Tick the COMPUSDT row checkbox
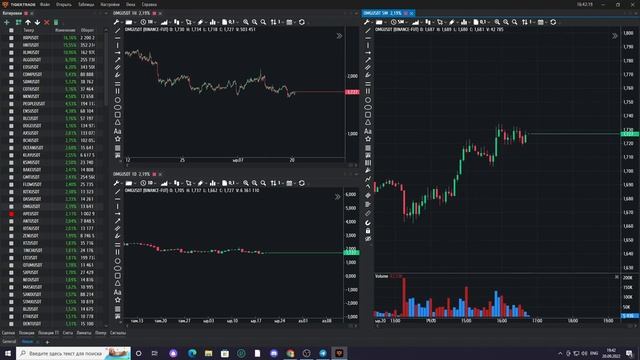This screenshot has height=360, width=640. [x=11, y=74]
